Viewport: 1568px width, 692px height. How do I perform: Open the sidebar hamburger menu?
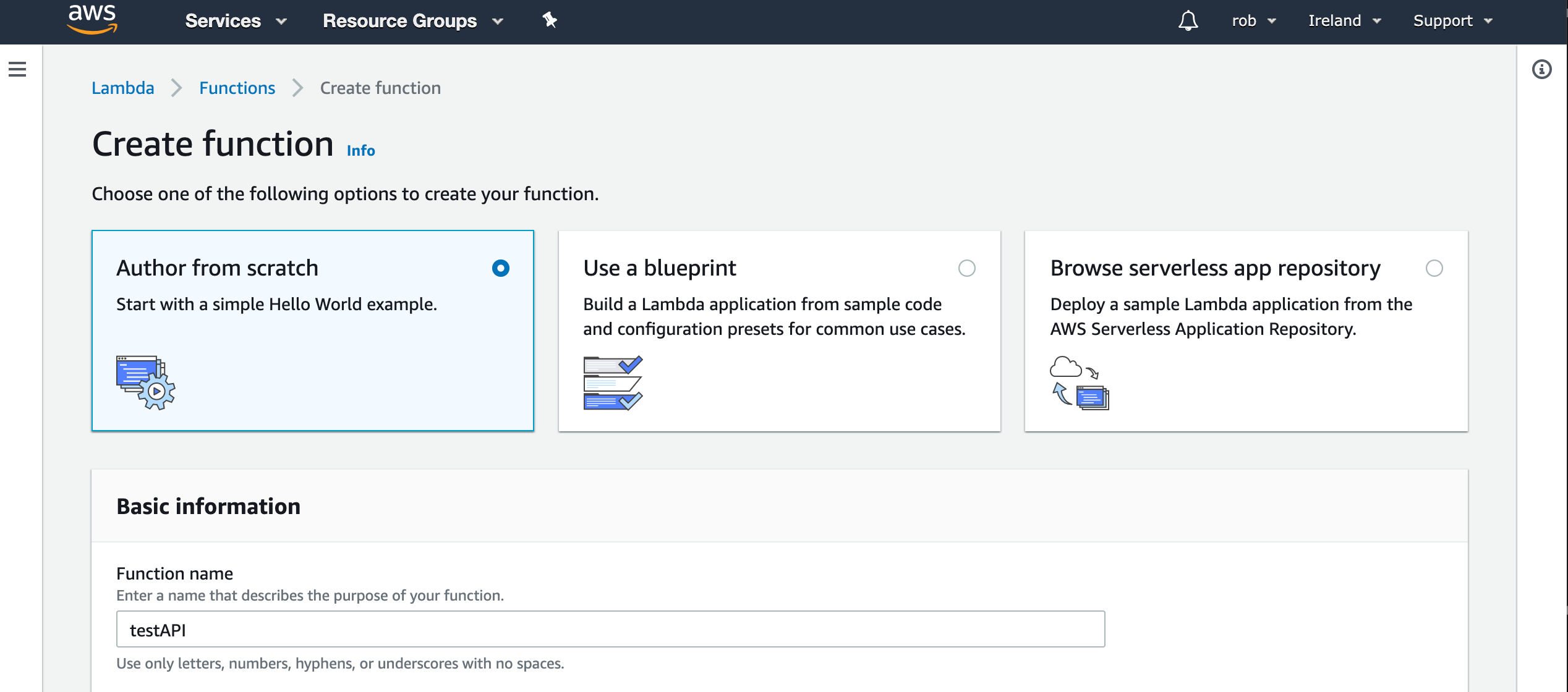[19, 70]
